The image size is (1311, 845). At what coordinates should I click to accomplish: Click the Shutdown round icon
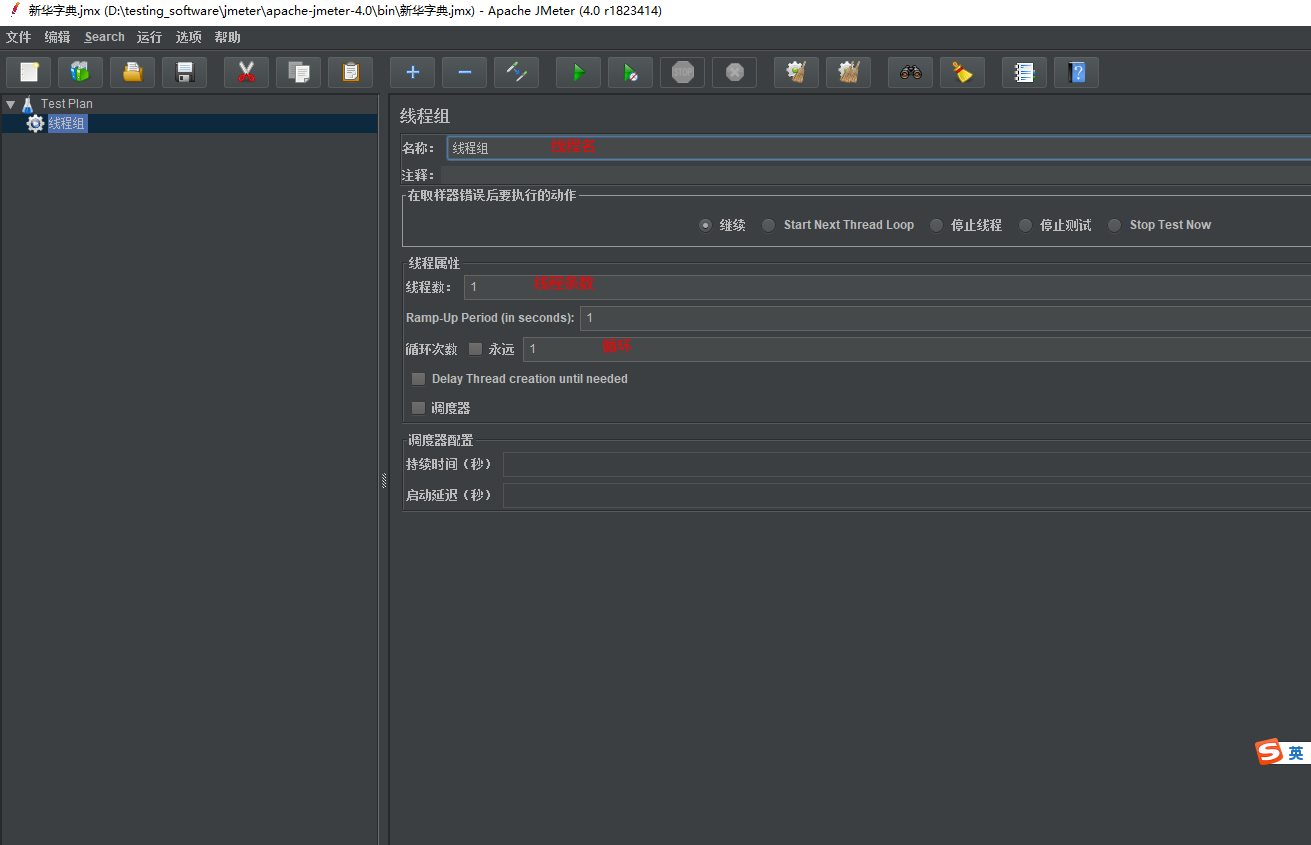(x=735, y=72)
